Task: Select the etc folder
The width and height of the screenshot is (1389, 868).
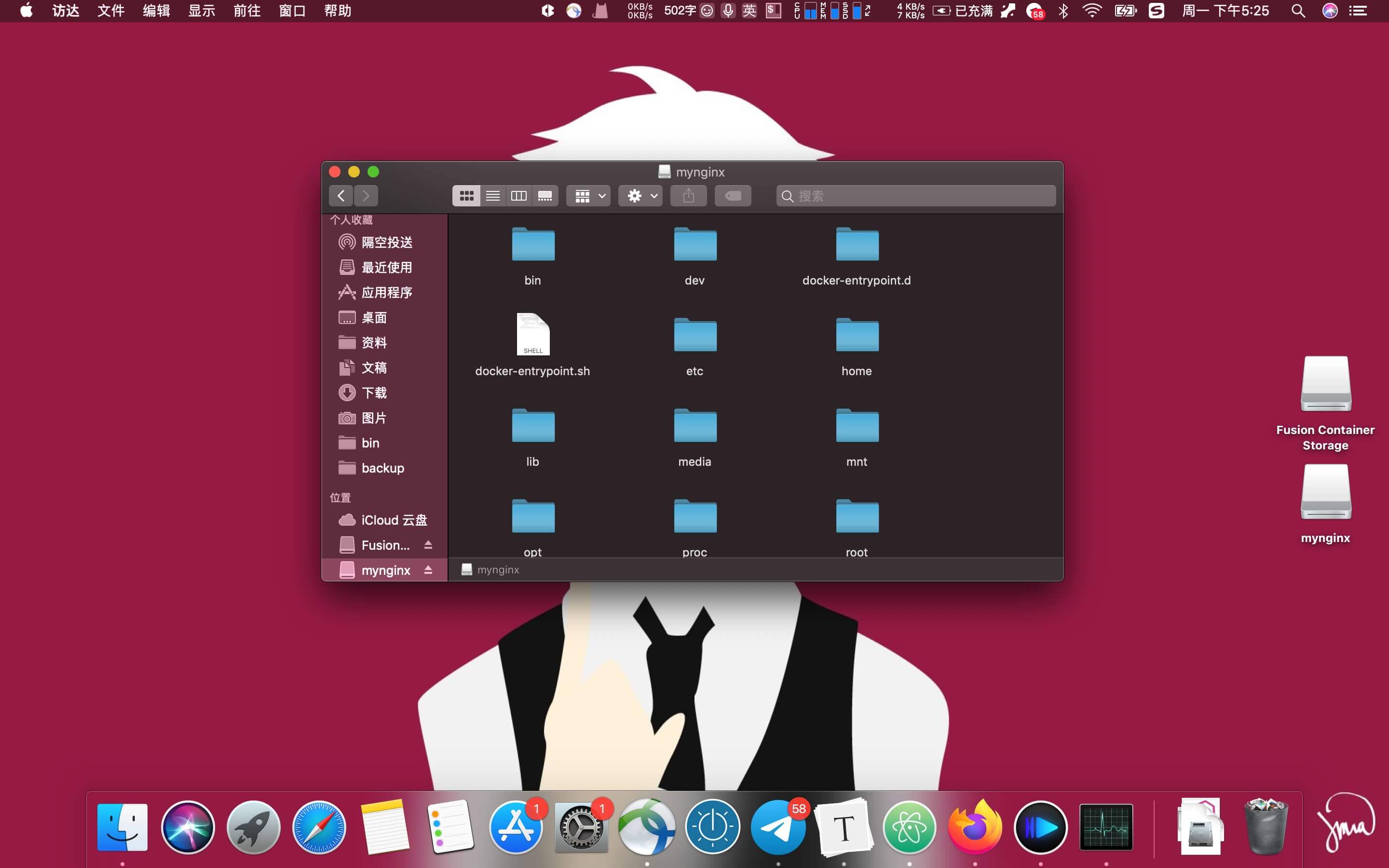Action: (694, 335)
